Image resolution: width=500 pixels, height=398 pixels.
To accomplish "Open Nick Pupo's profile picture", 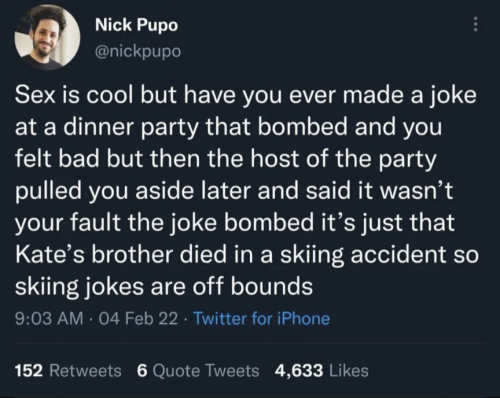I will point(47,37).
